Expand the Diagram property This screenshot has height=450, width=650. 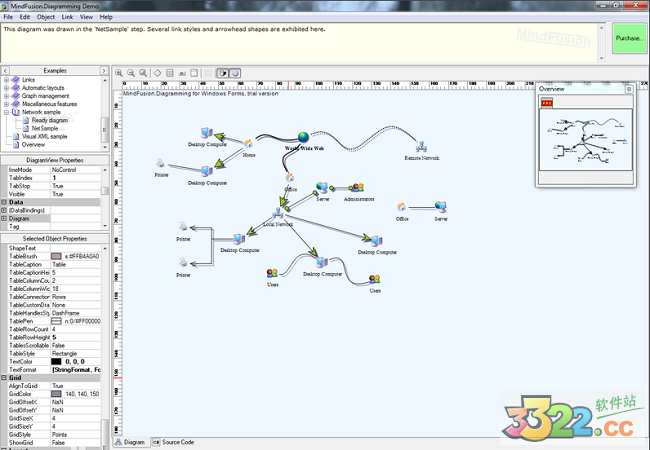[x=4, y=218]
